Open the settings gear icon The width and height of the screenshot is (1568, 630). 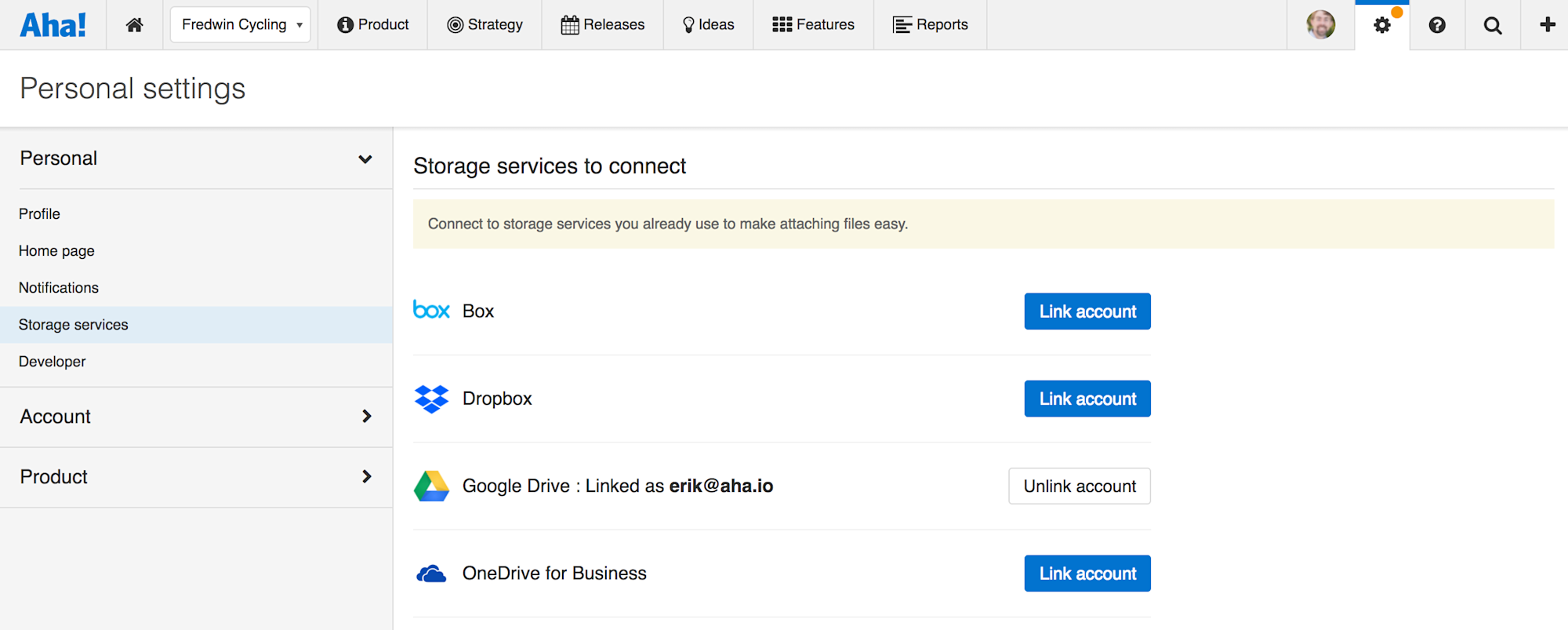coord(1382,25)
